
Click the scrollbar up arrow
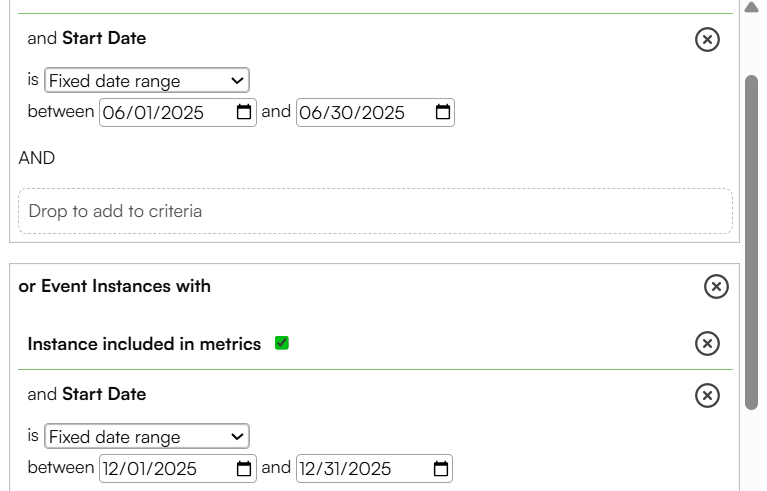751,7
